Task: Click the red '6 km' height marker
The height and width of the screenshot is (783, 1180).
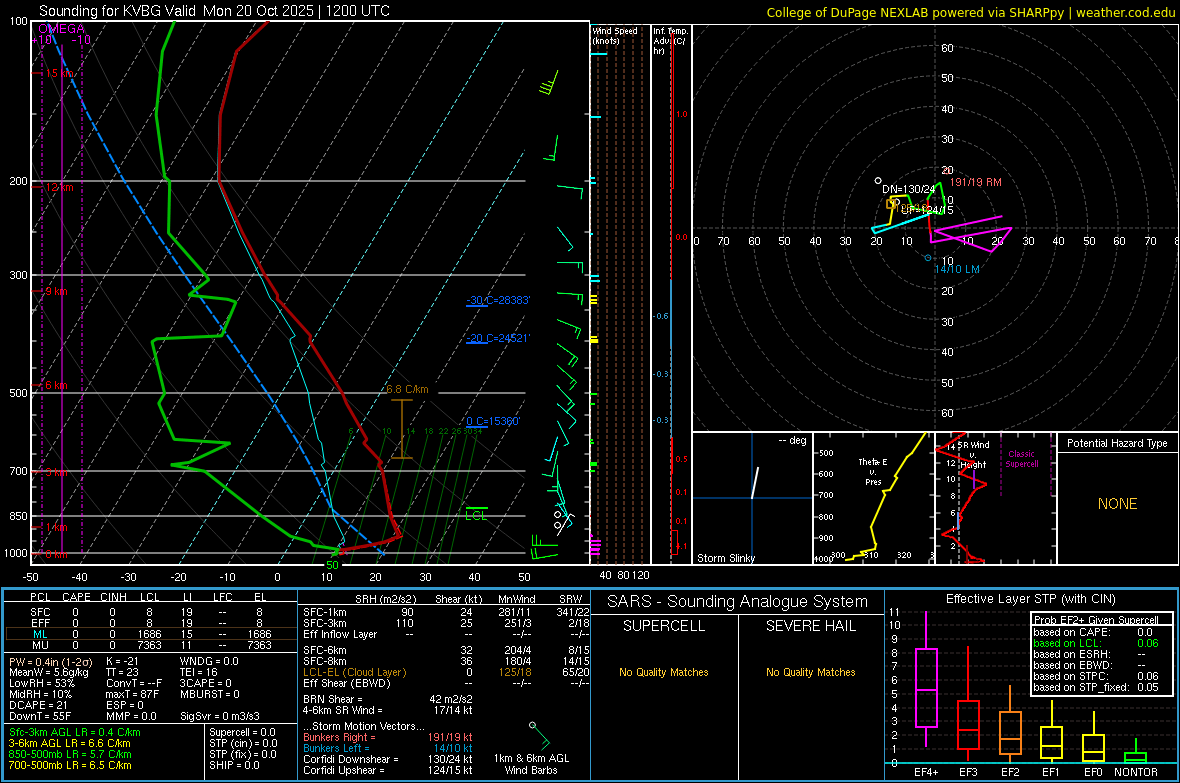Action: (x=56, y=385)
